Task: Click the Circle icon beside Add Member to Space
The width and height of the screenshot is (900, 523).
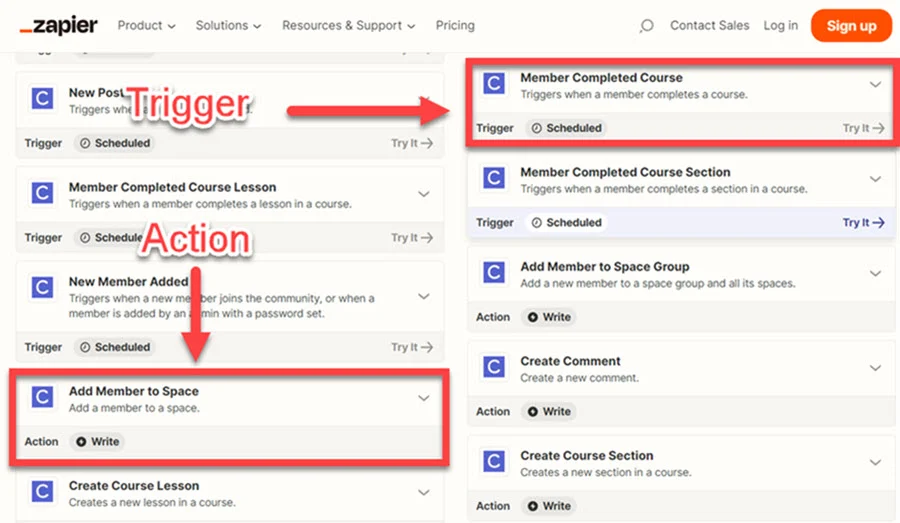Action: tap(42, 398)
